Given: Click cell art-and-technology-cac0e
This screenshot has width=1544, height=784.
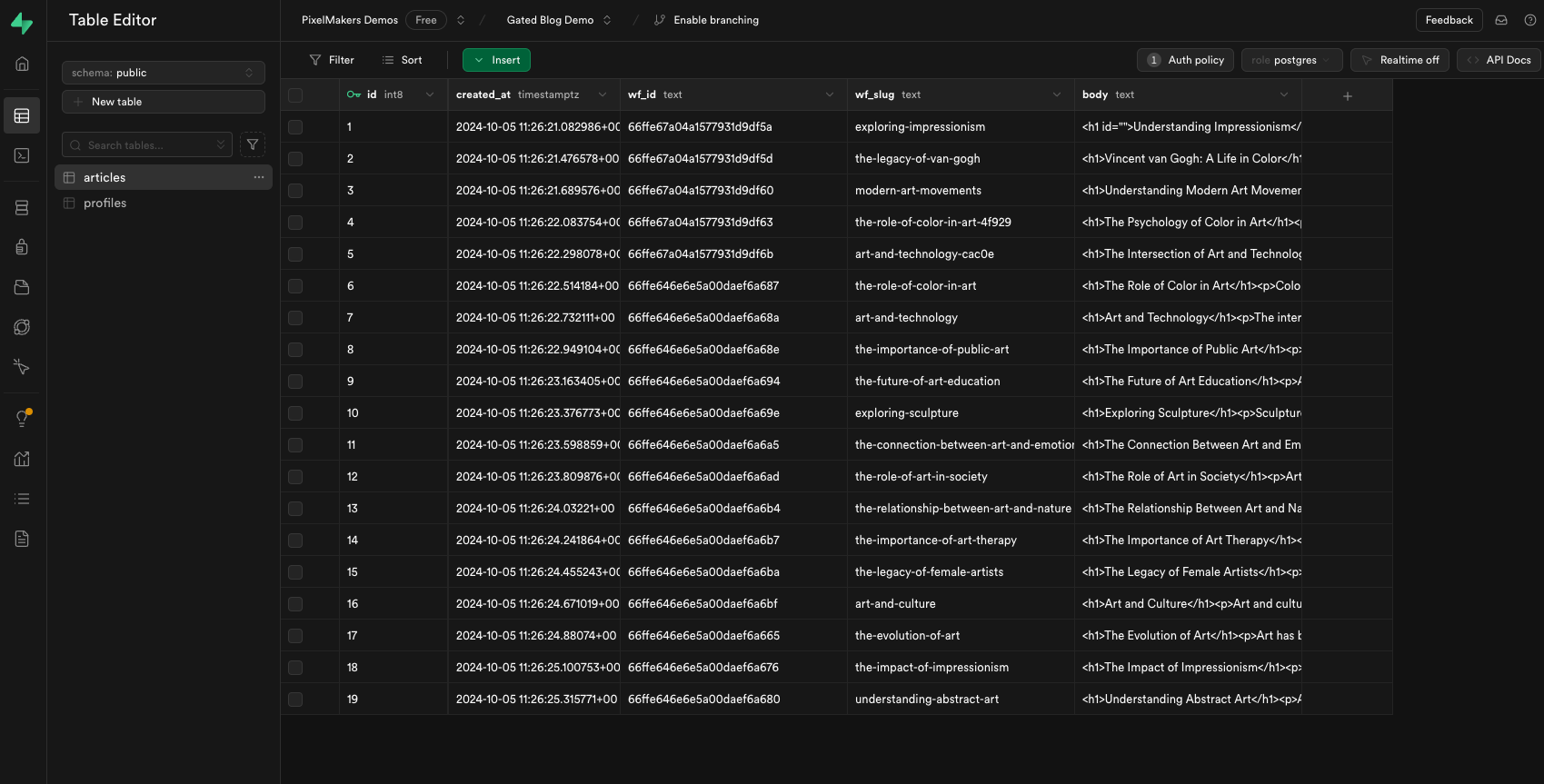Looking at the screenshot, I should pos(961,254).
